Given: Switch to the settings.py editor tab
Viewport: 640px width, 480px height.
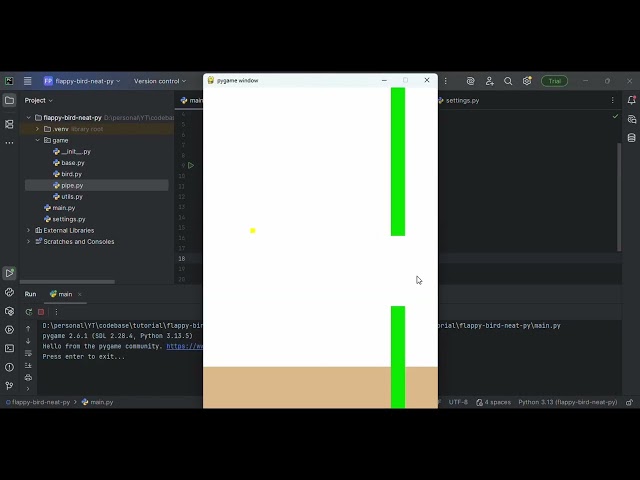Looking at the screenshot, I should click(459, 100).
